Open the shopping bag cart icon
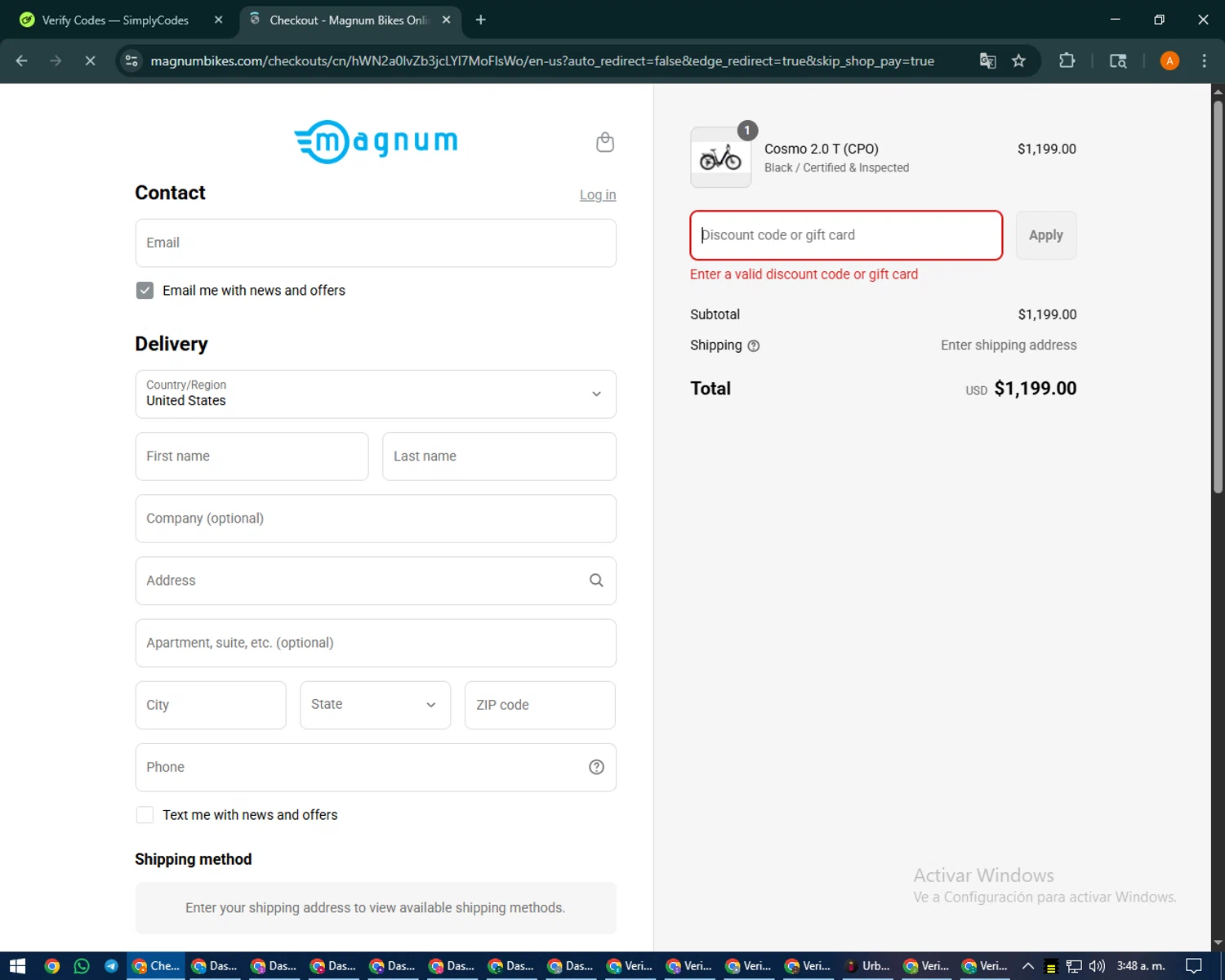Image resolution: width=1225 pixels, height=980 pixels. (605, 142)
